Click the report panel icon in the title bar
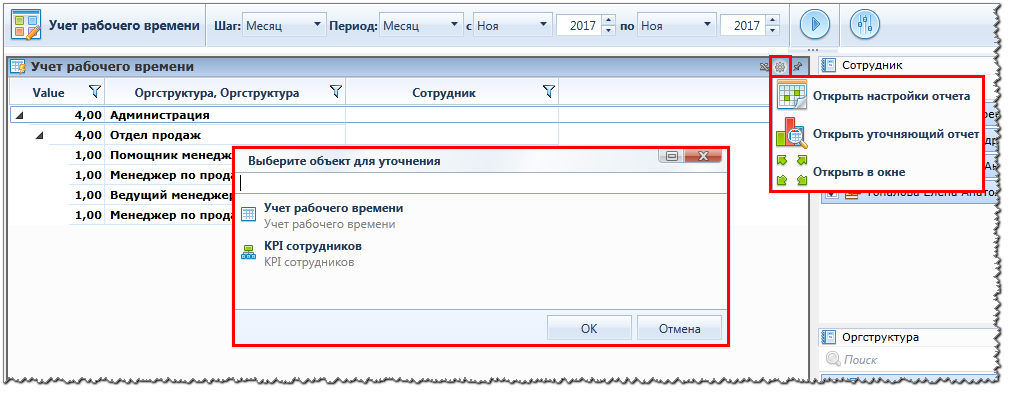The width and height of the screenshot is (1010, 393). coord(18,66)
